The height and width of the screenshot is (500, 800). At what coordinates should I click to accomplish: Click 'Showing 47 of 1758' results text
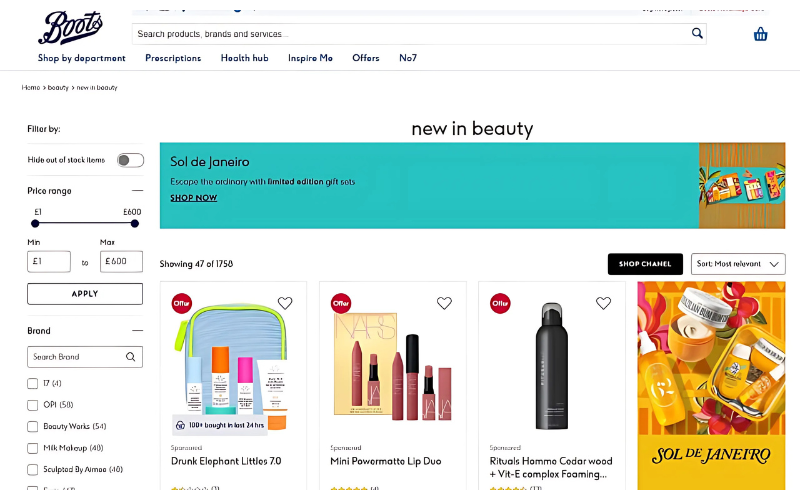pyautogui.click(x=196, y=264)
